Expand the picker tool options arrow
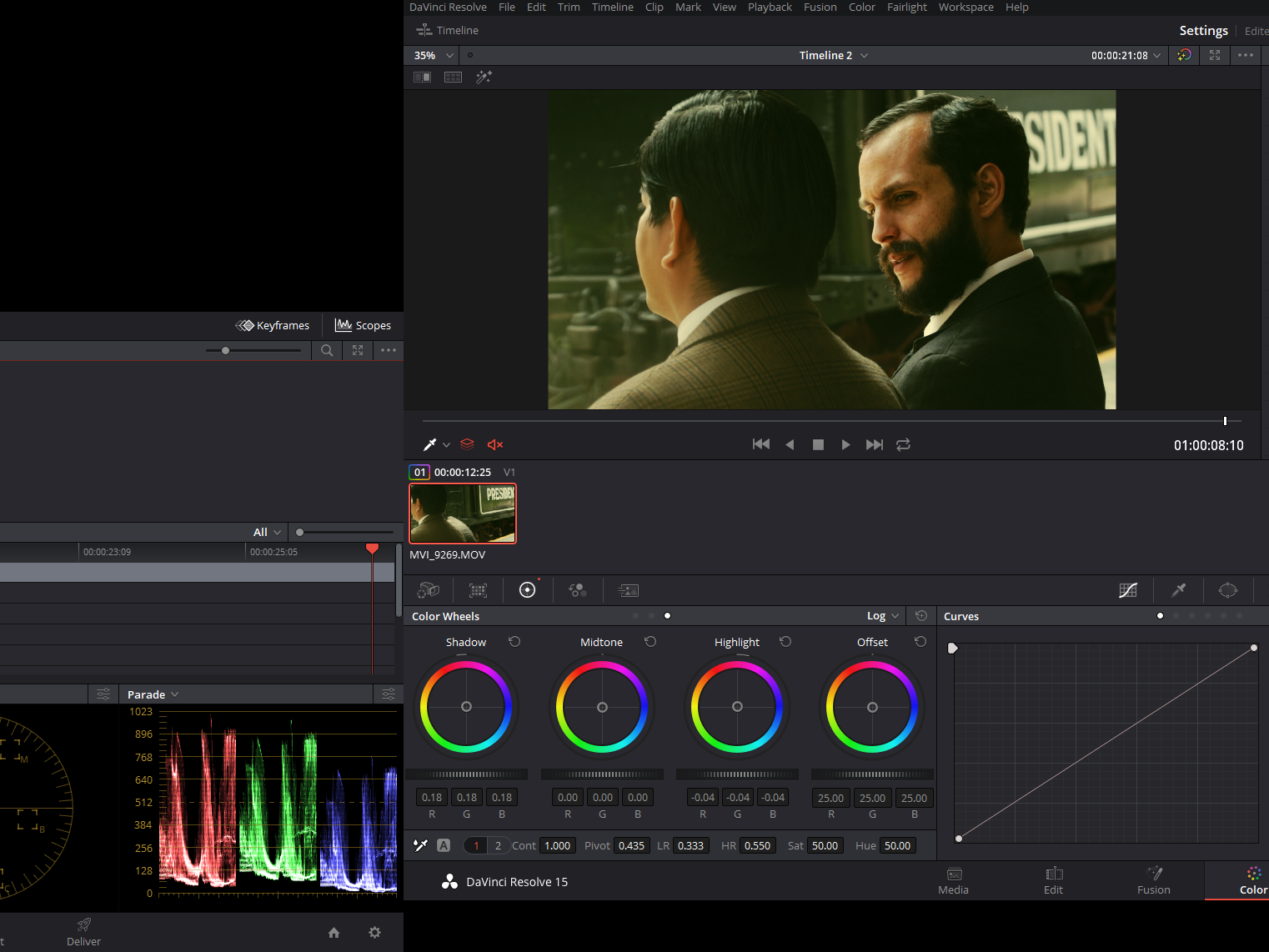The image size is (1269, 952). (x=446, y=445)
